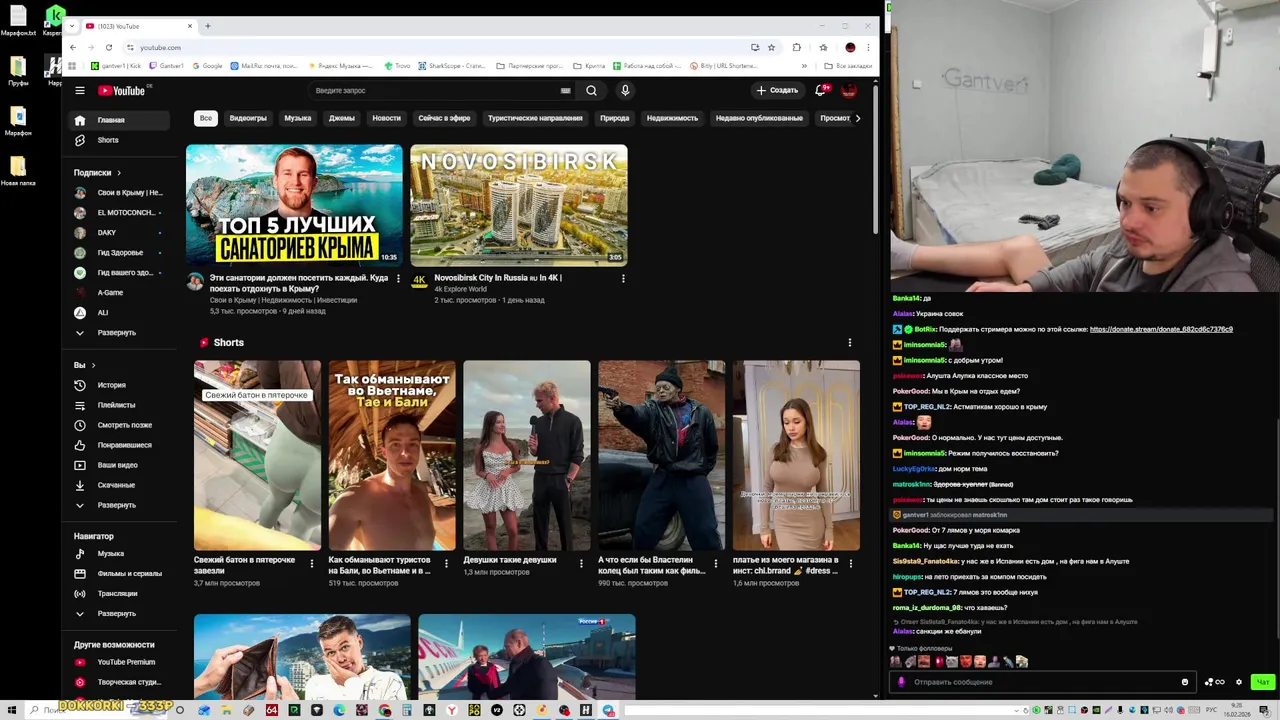Open the on-screen keyboard in search box
The height and width of the screenshot is (720, 1280).
tap(566, 90)
